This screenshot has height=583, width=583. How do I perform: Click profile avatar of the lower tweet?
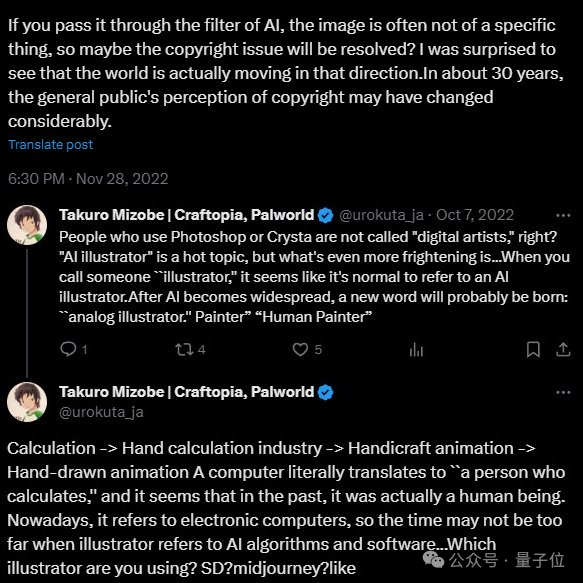pyautogui.click(x=27, y=402)
